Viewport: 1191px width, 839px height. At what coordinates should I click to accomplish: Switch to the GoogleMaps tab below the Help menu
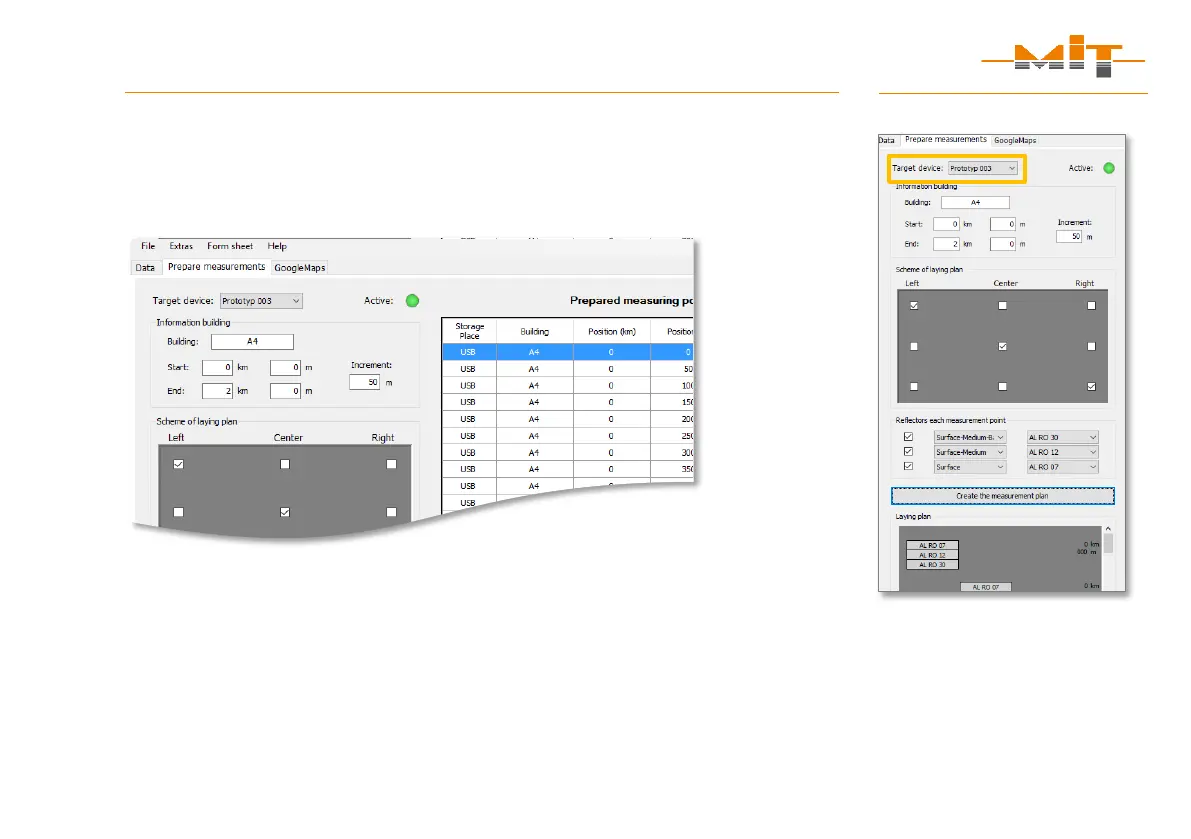pos(300,268)
